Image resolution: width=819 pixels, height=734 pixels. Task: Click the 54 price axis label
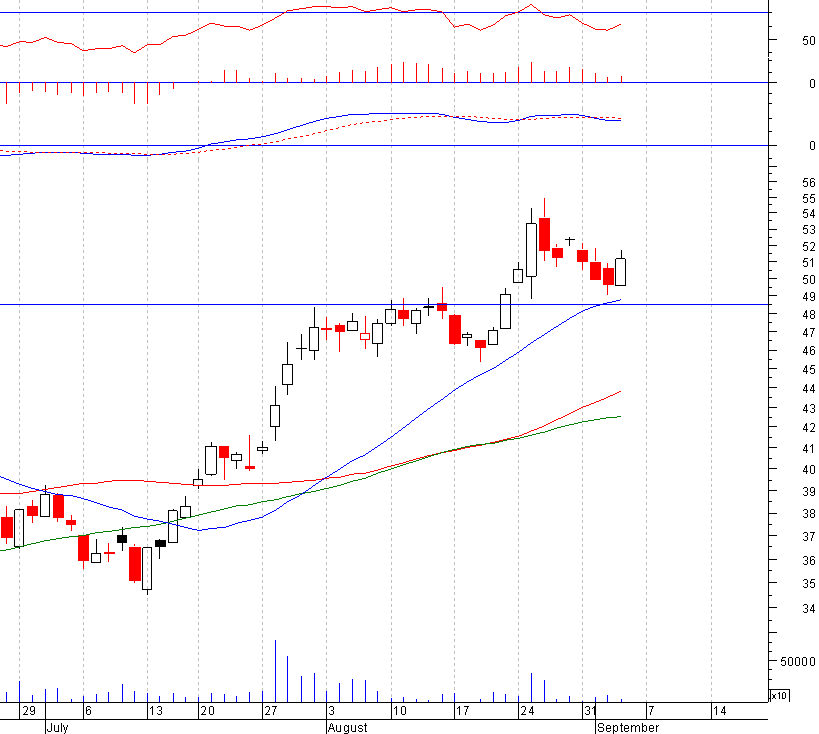click(x=809, y=214)
